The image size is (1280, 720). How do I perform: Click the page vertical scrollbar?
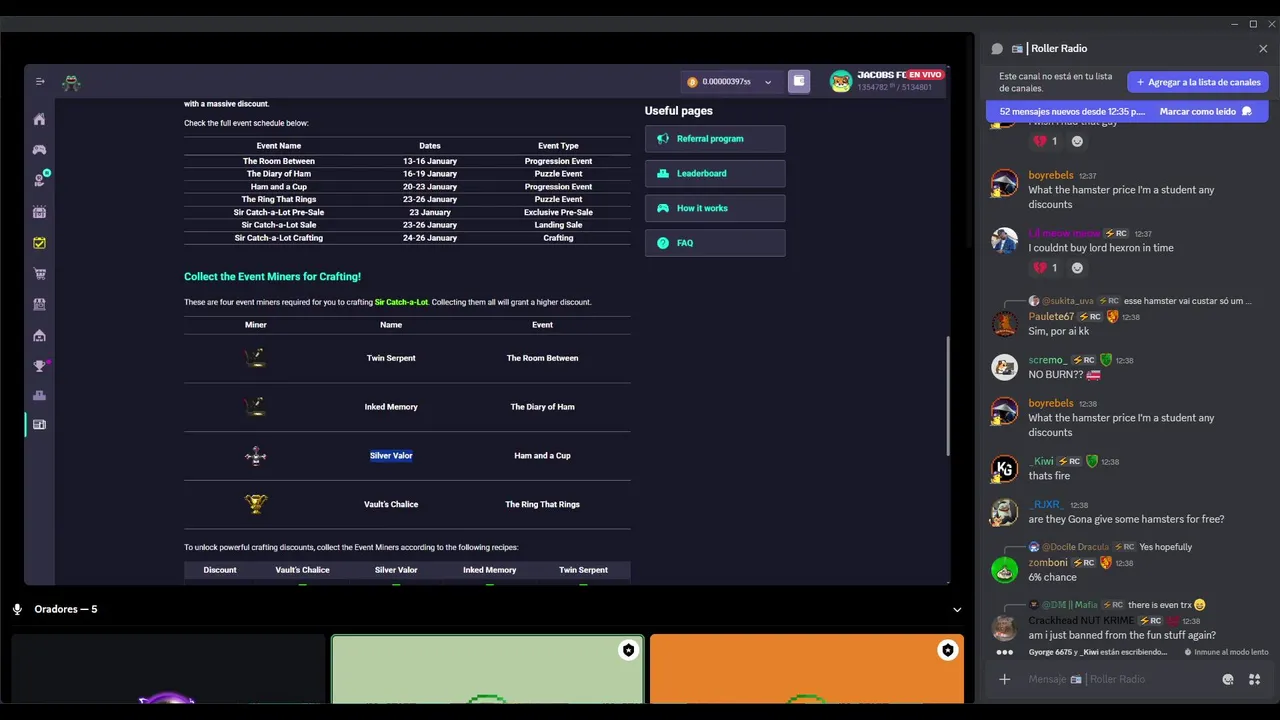tap(947, 395)
